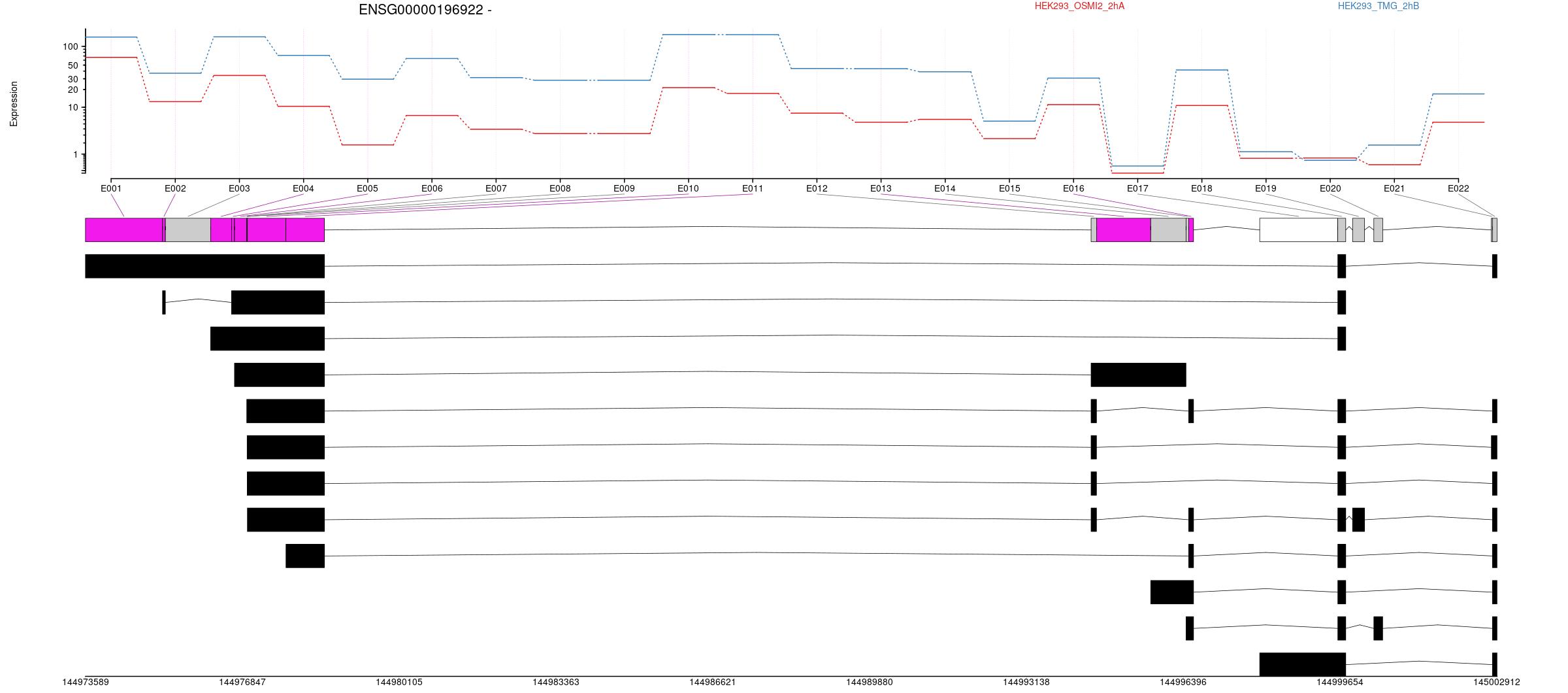Click exon label E014
This screenshot has height=693, width=1568.
(x=945, y=188)
